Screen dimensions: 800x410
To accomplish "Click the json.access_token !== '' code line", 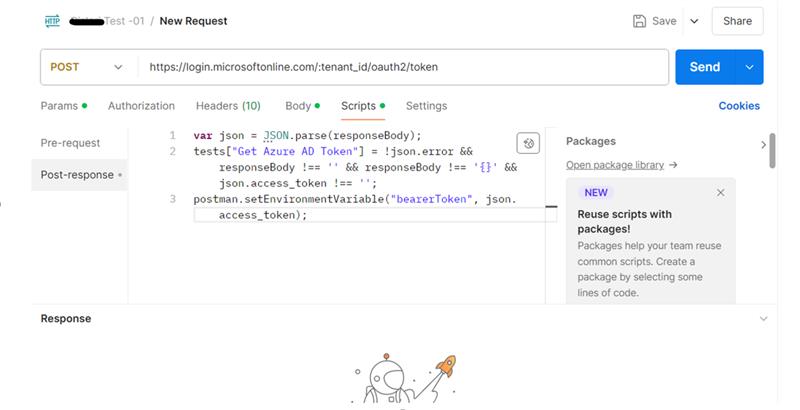I will pos(298,183).
